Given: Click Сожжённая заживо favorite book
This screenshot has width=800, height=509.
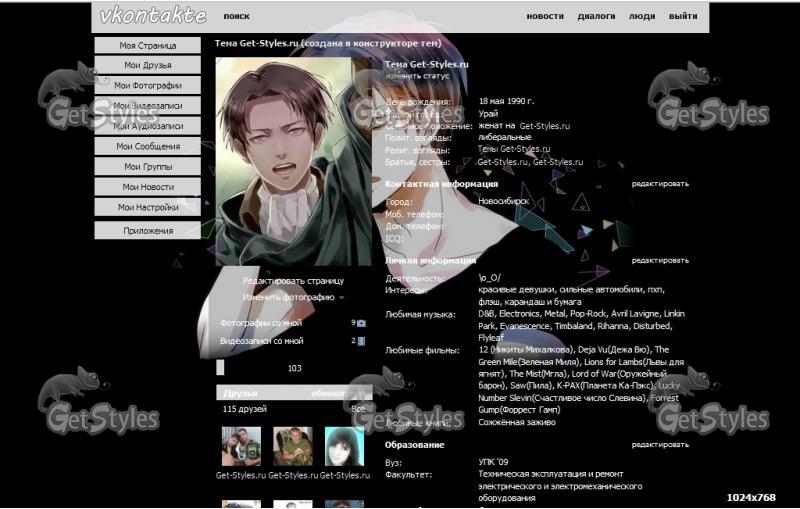Looking at the screenshot, I should click(x=517, y=422).
